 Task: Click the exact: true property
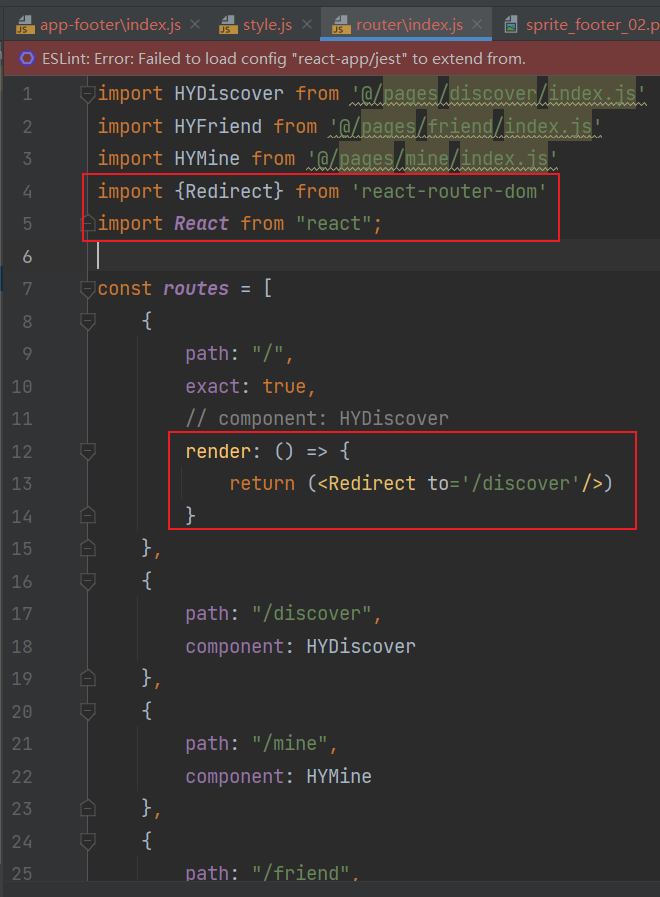click(249, 386)
